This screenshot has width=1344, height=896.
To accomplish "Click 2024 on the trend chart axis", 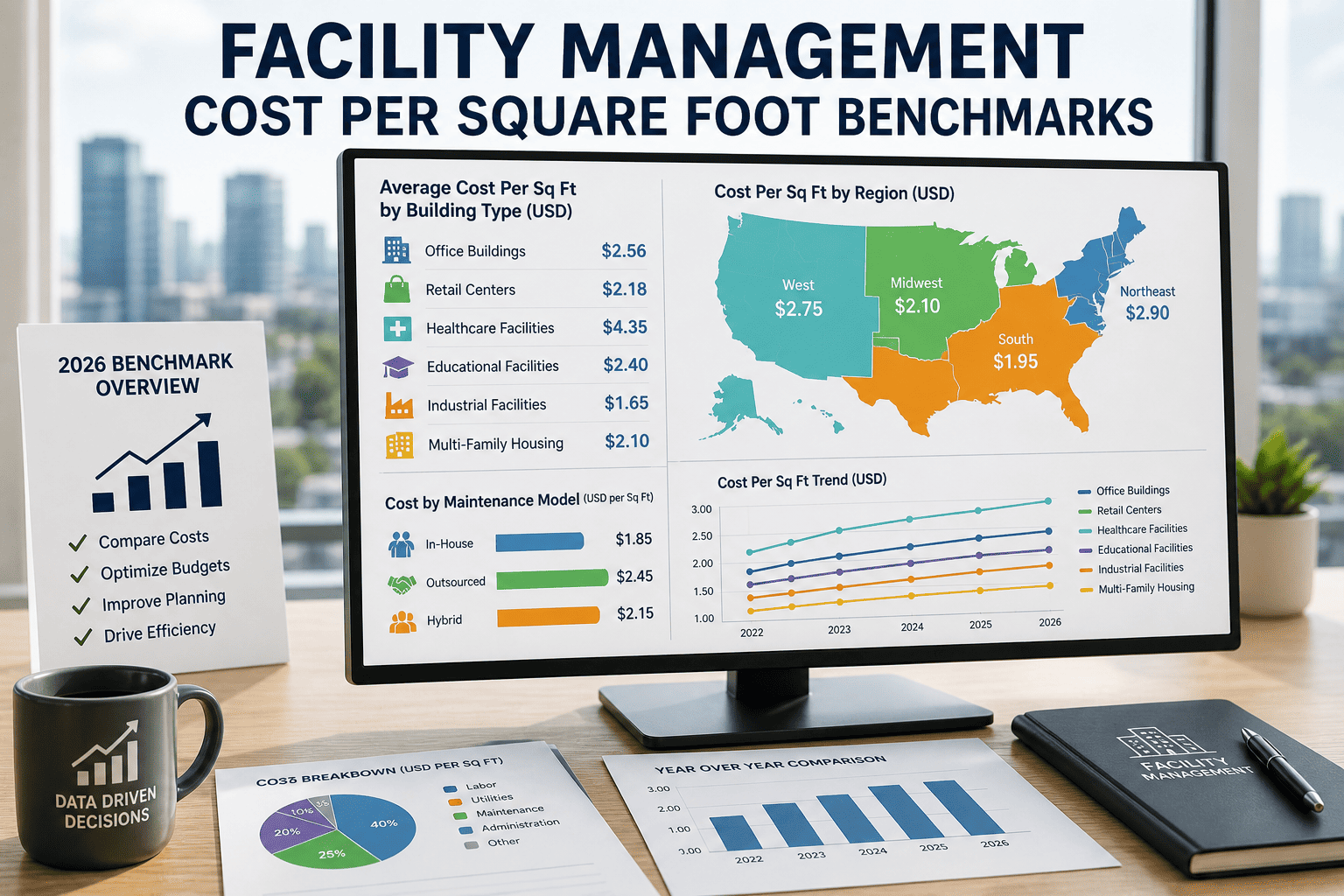I will pos(912,627).
